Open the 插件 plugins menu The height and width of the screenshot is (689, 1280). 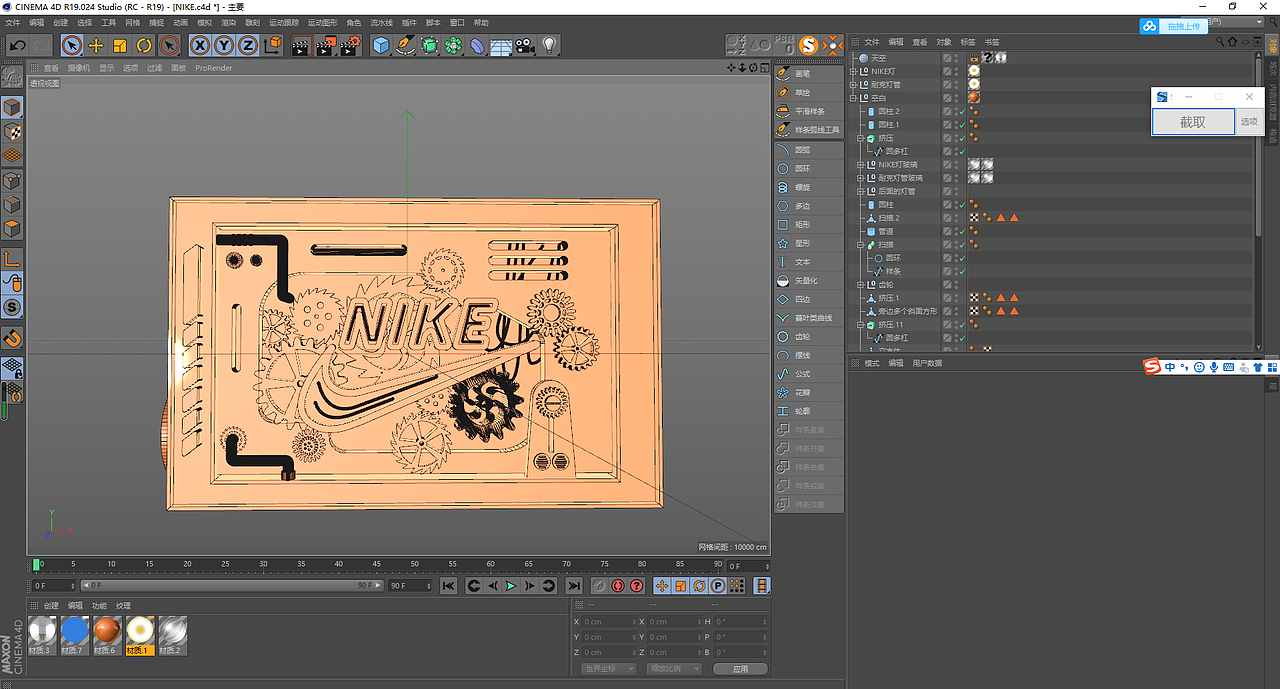pos(409,22)
